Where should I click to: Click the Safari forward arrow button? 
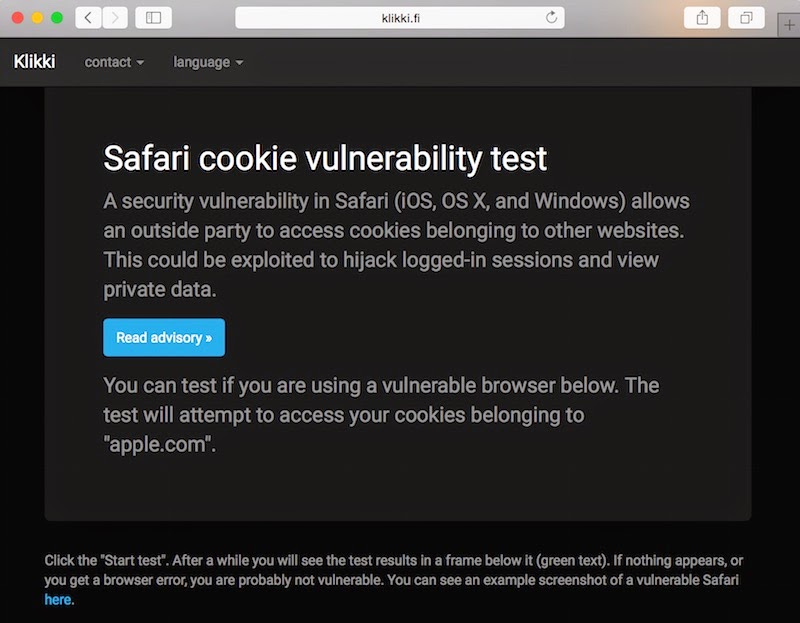tap(115, 17)
